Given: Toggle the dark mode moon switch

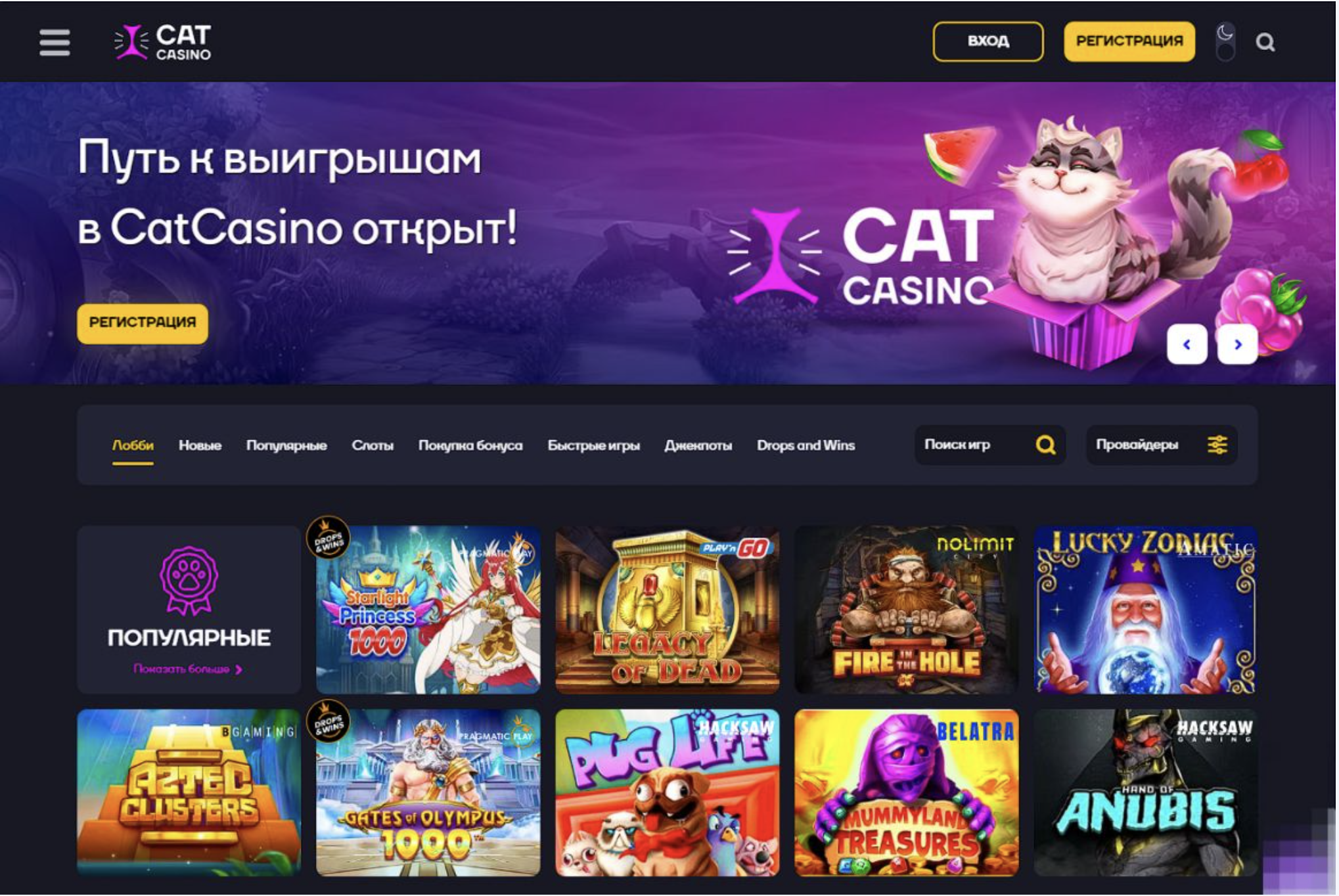Looking at the screenshot, I should point(1225,42).
